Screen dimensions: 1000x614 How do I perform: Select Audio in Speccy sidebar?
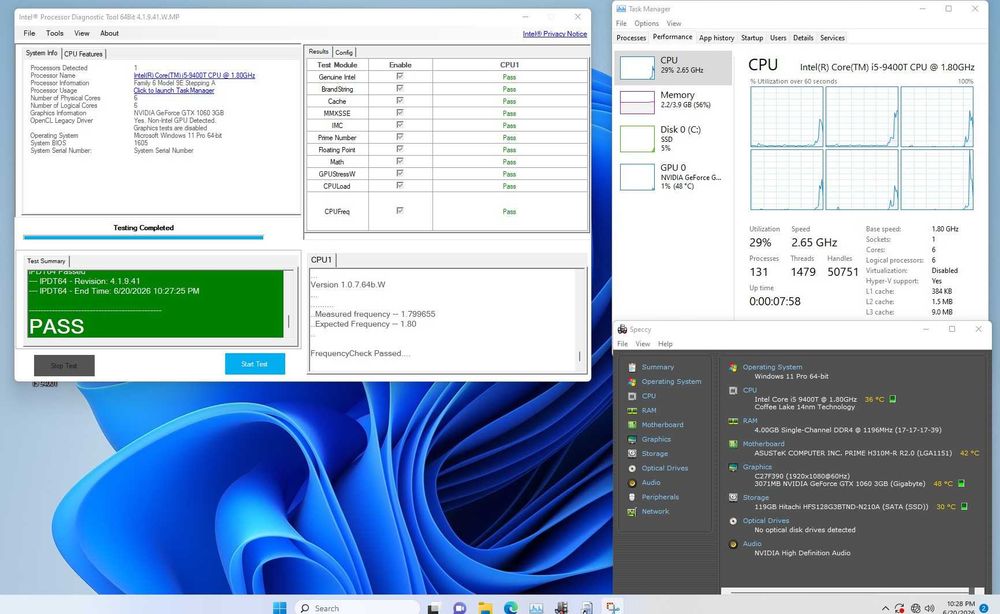click(651, 483)
